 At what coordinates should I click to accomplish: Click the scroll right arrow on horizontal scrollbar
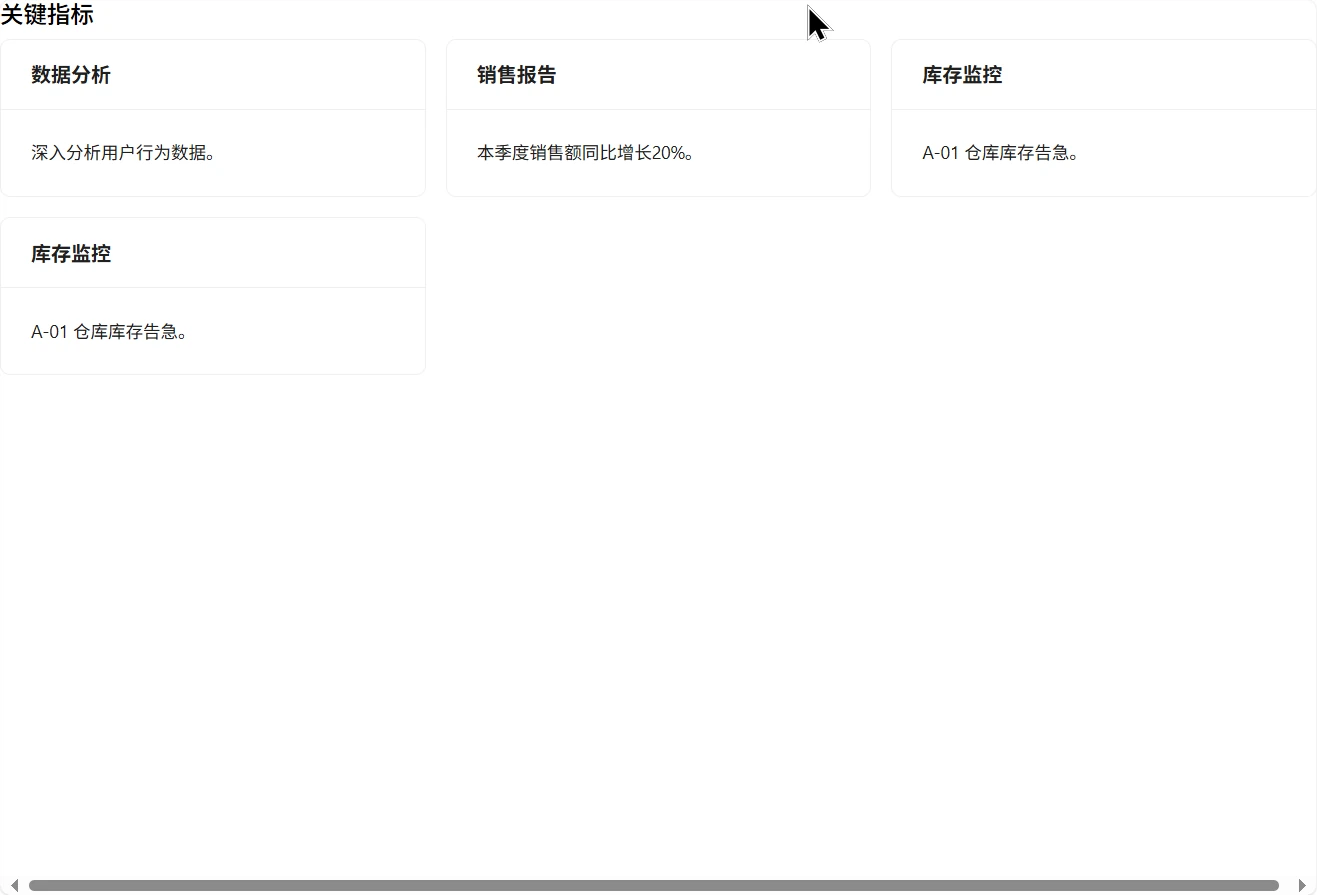tap(1302, 885)
